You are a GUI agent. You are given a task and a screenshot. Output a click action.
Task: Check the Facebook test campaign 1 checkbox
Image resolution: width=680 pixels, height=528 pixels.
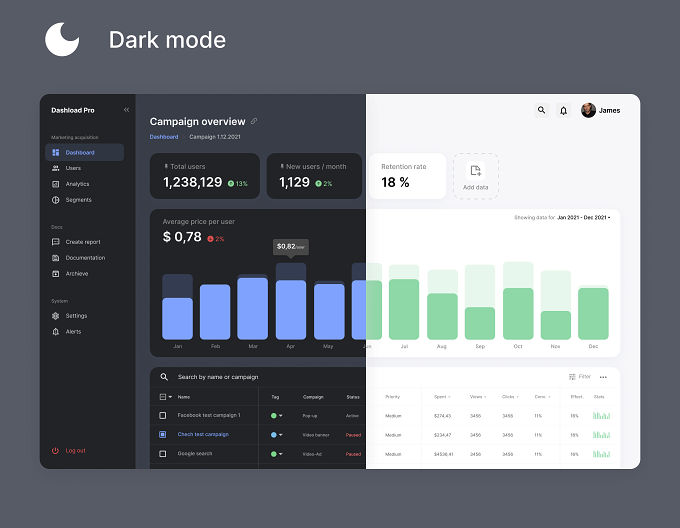(163, 415)
